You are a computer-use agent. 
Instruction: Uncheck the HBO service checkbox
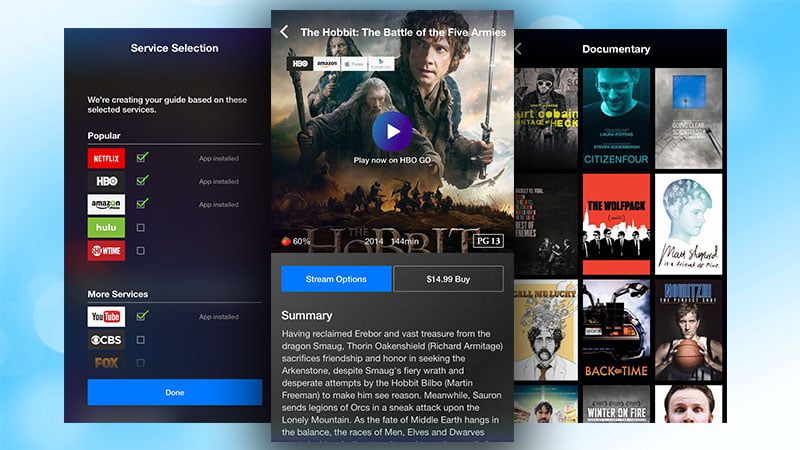tap(142, 181)
